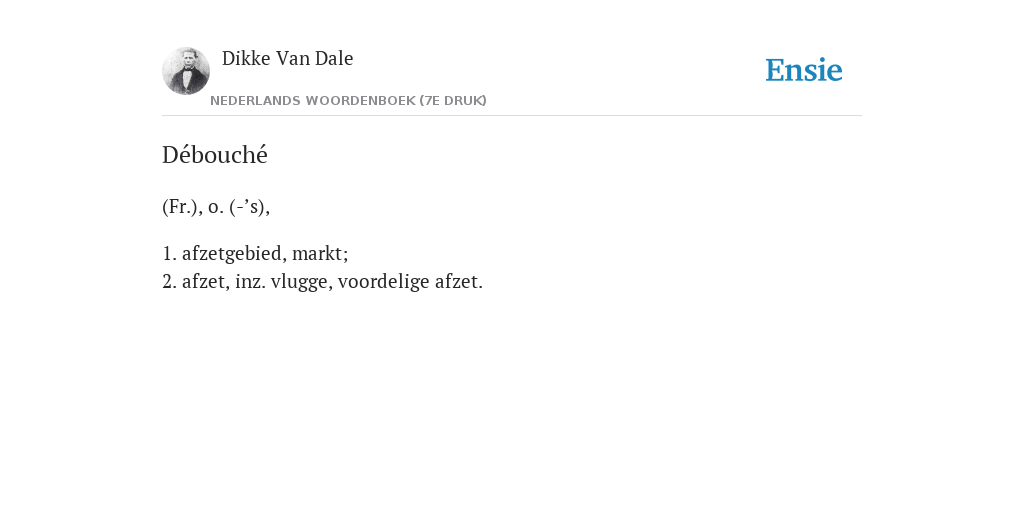
Task: Click the word afzetgebied in definition 1
Action: point(234,253)
